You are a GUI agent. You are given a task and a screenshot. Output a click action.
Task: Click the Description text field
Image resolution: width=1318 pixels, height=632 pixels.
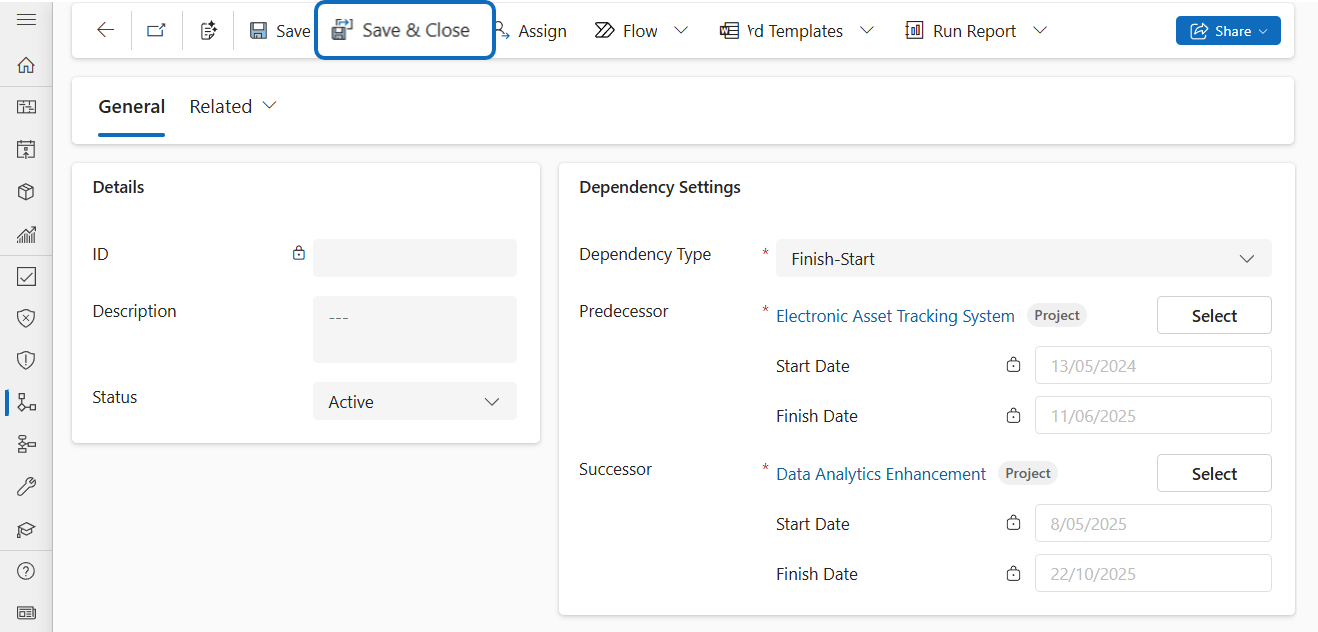(x=414, y=329)
